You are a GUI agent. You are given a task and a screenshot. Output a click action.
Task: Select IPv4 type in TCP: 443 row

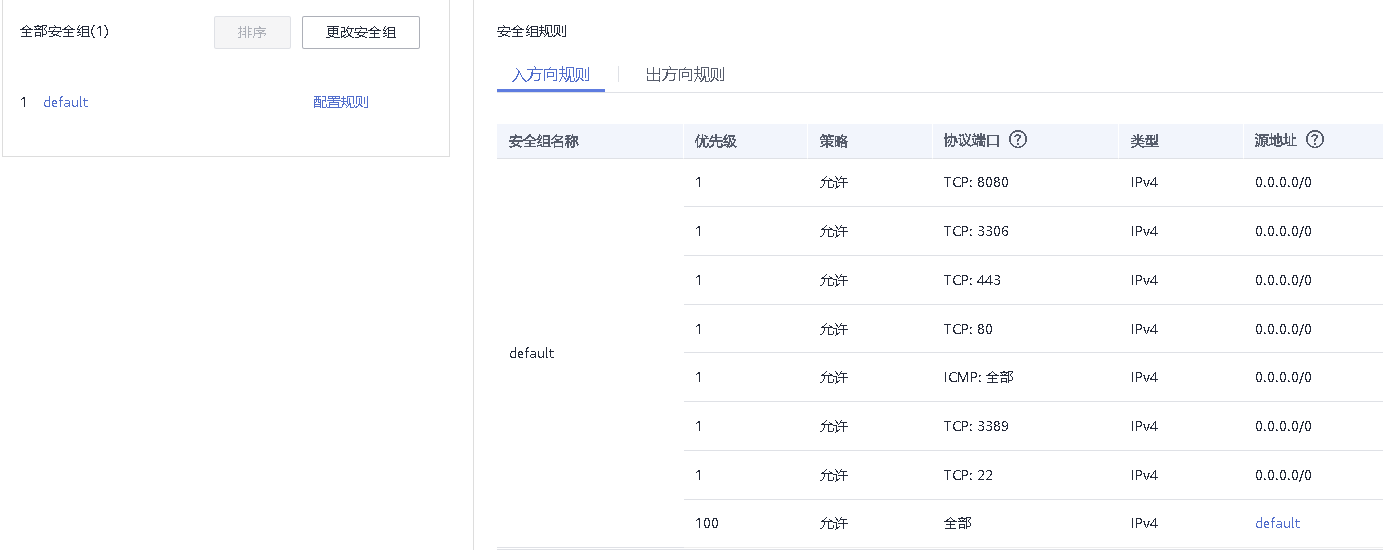click(x=1145, y=280)
